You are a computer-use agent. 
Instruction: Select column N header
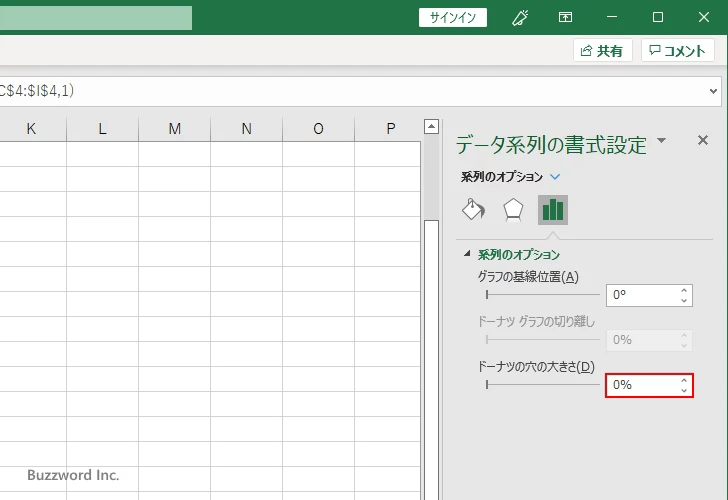247,129
